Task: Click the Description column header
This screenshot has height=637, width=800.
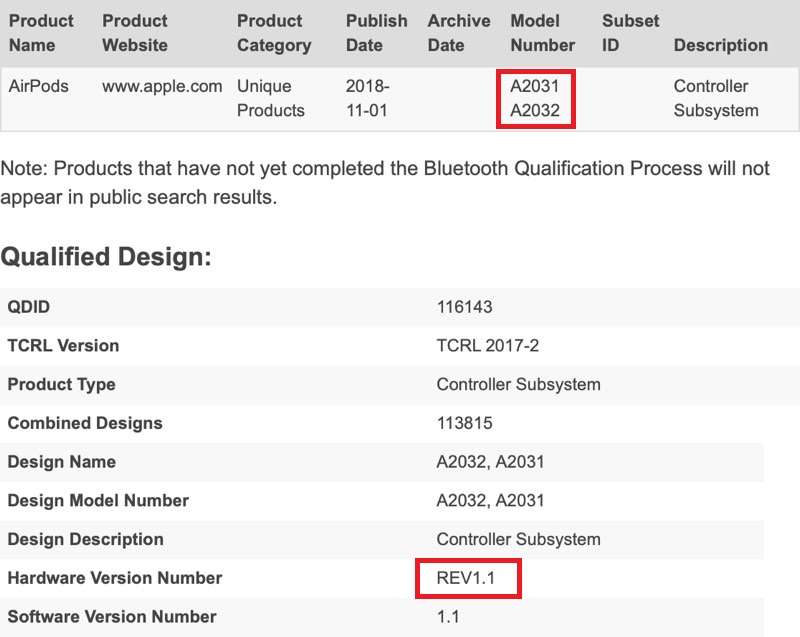Action: coord(720,45)
